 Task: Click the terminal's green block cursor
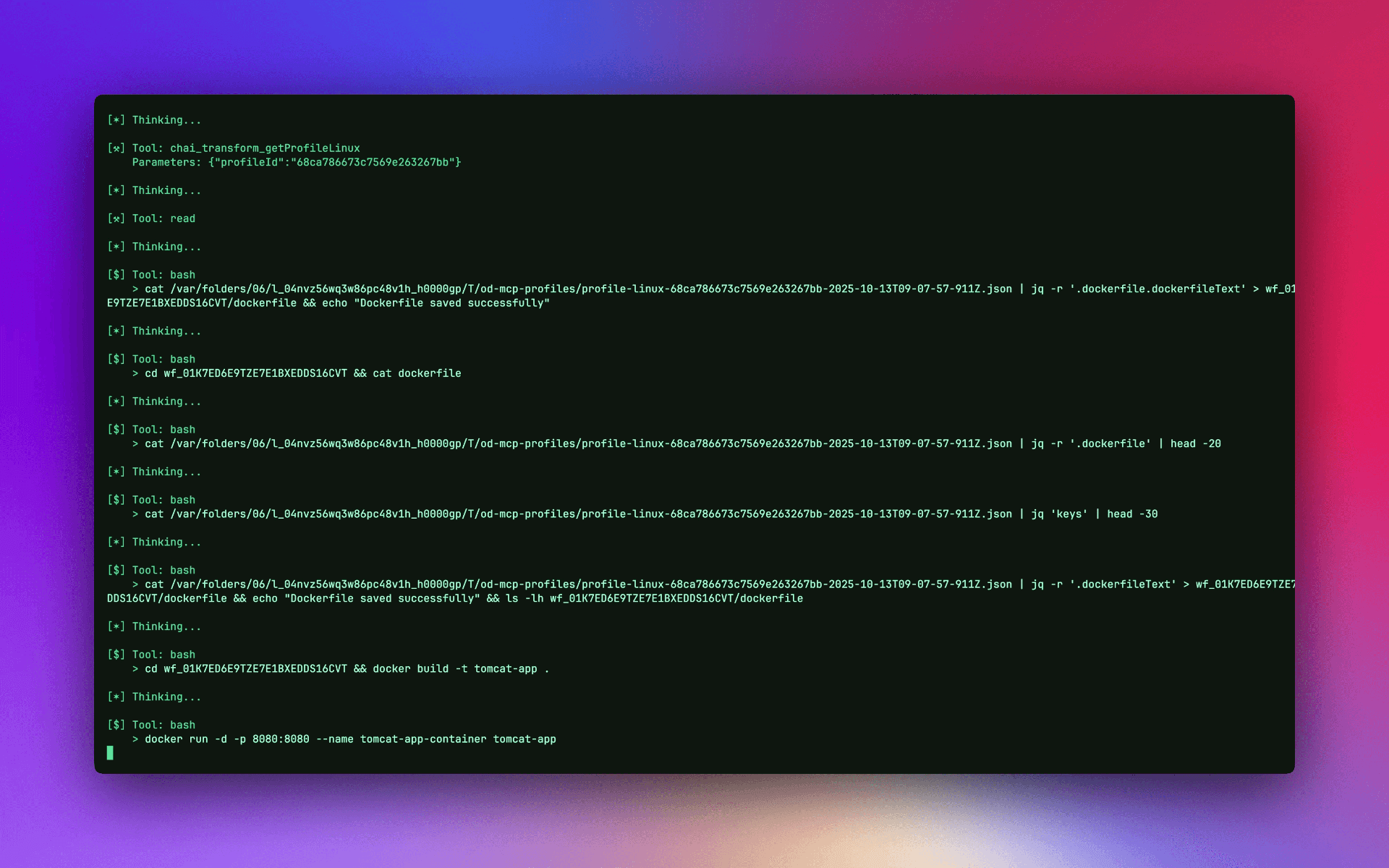point(110,753)
